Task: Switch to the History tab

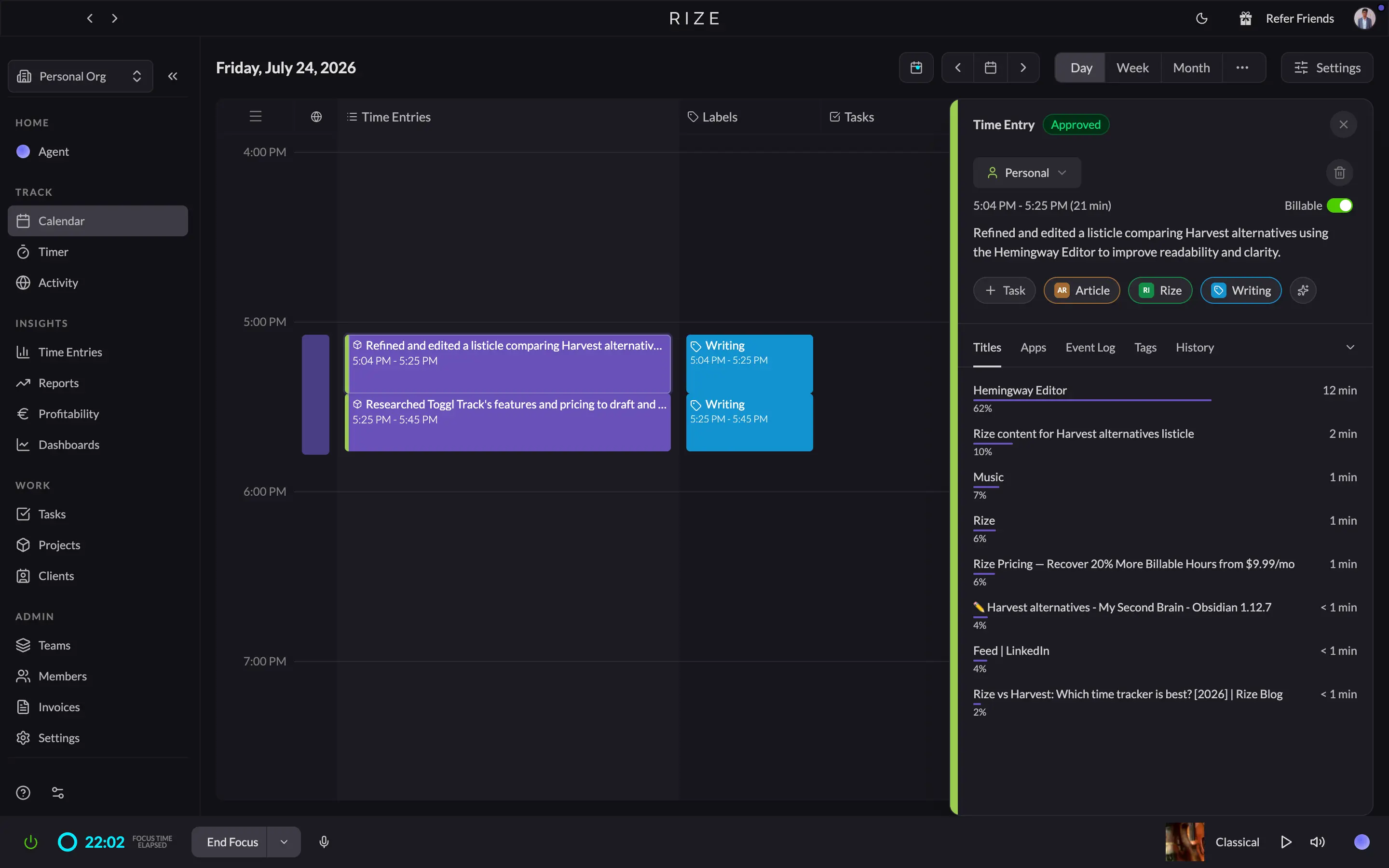Action: 1195,347
